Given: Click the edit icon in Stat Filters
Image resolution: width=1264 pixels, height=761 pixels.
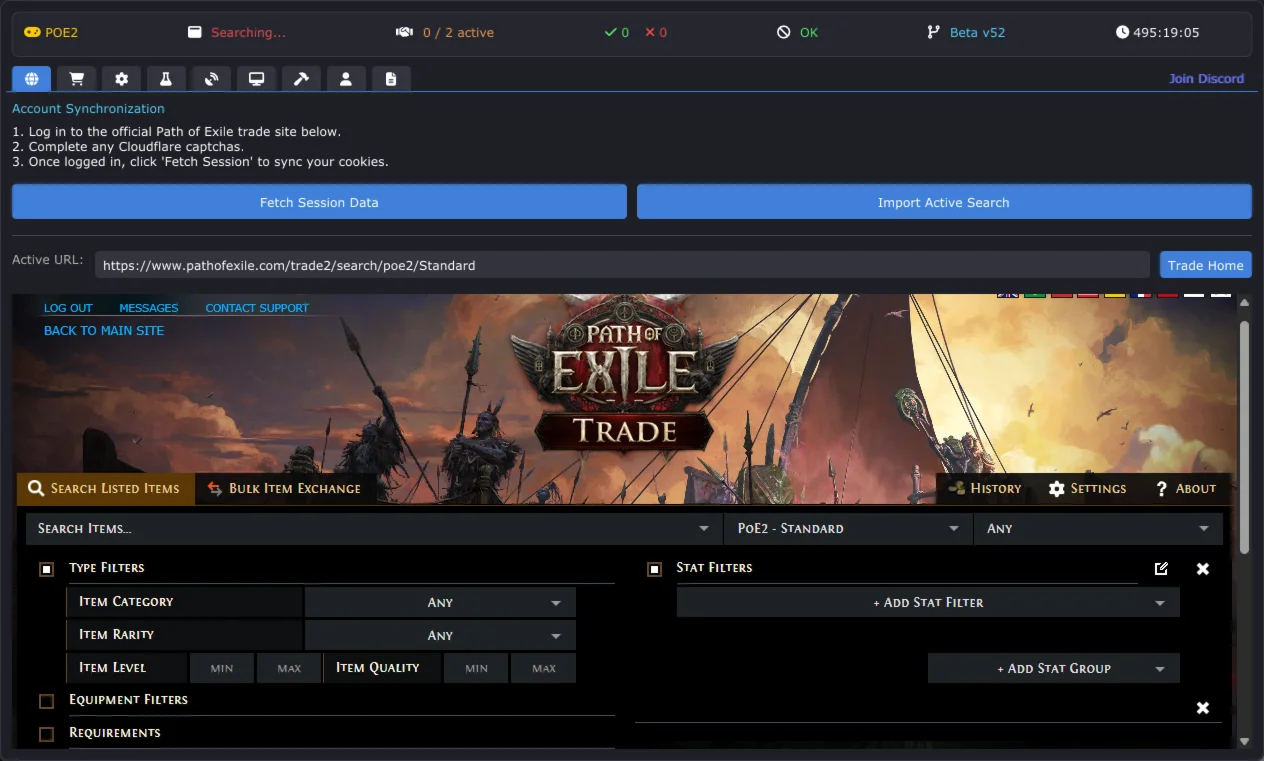Looking at the screenshot, I should [x=1161, y=568].
